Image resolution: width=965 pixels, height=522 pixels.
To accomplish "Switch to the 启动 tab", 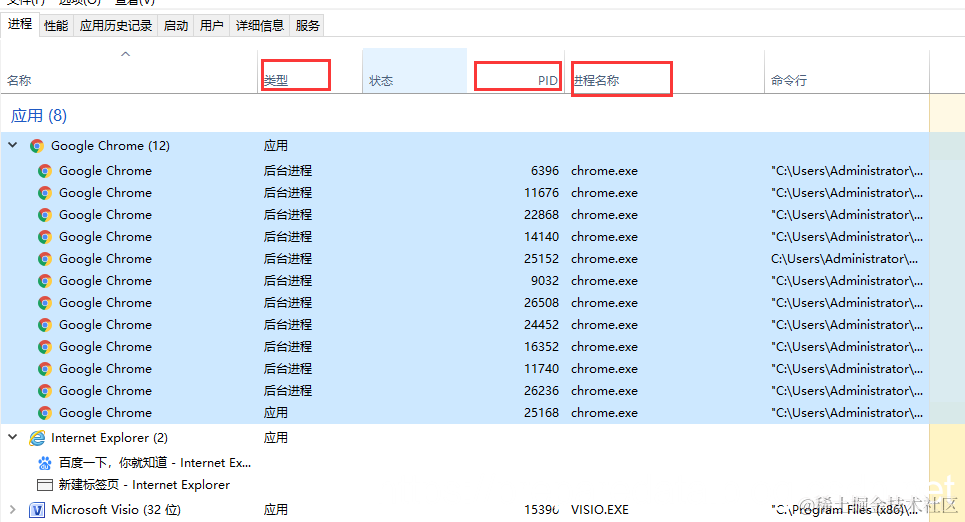I will tap(176, 26).
